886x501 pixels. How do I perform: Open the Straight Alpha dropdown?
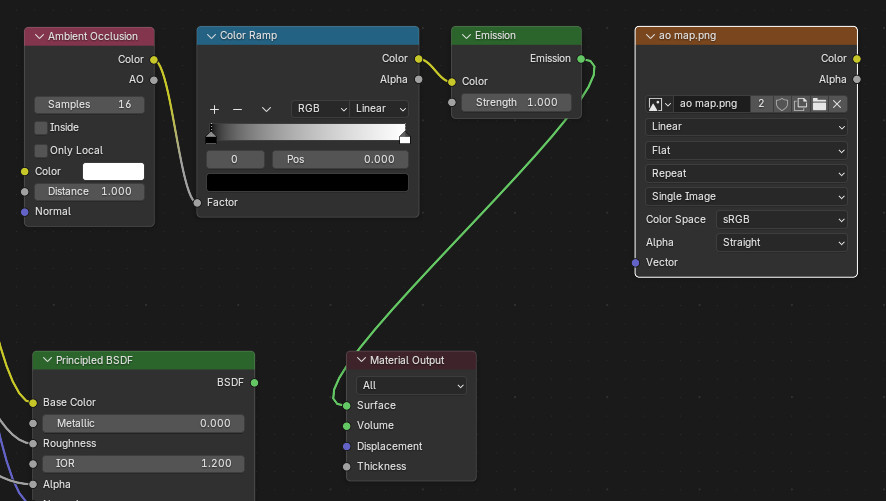coord(781,242)
